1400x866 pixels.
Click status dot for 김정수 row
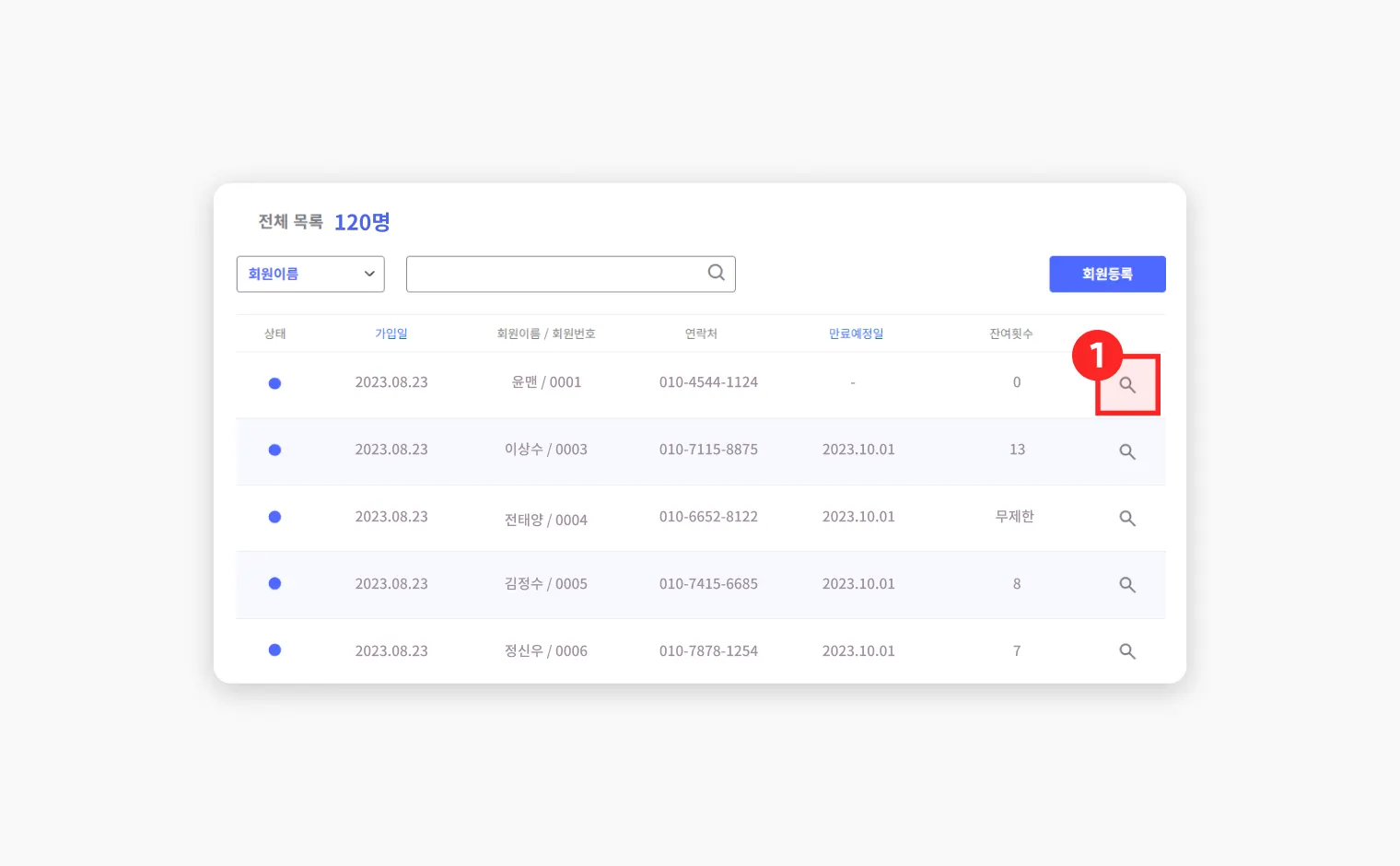point(274,583)
